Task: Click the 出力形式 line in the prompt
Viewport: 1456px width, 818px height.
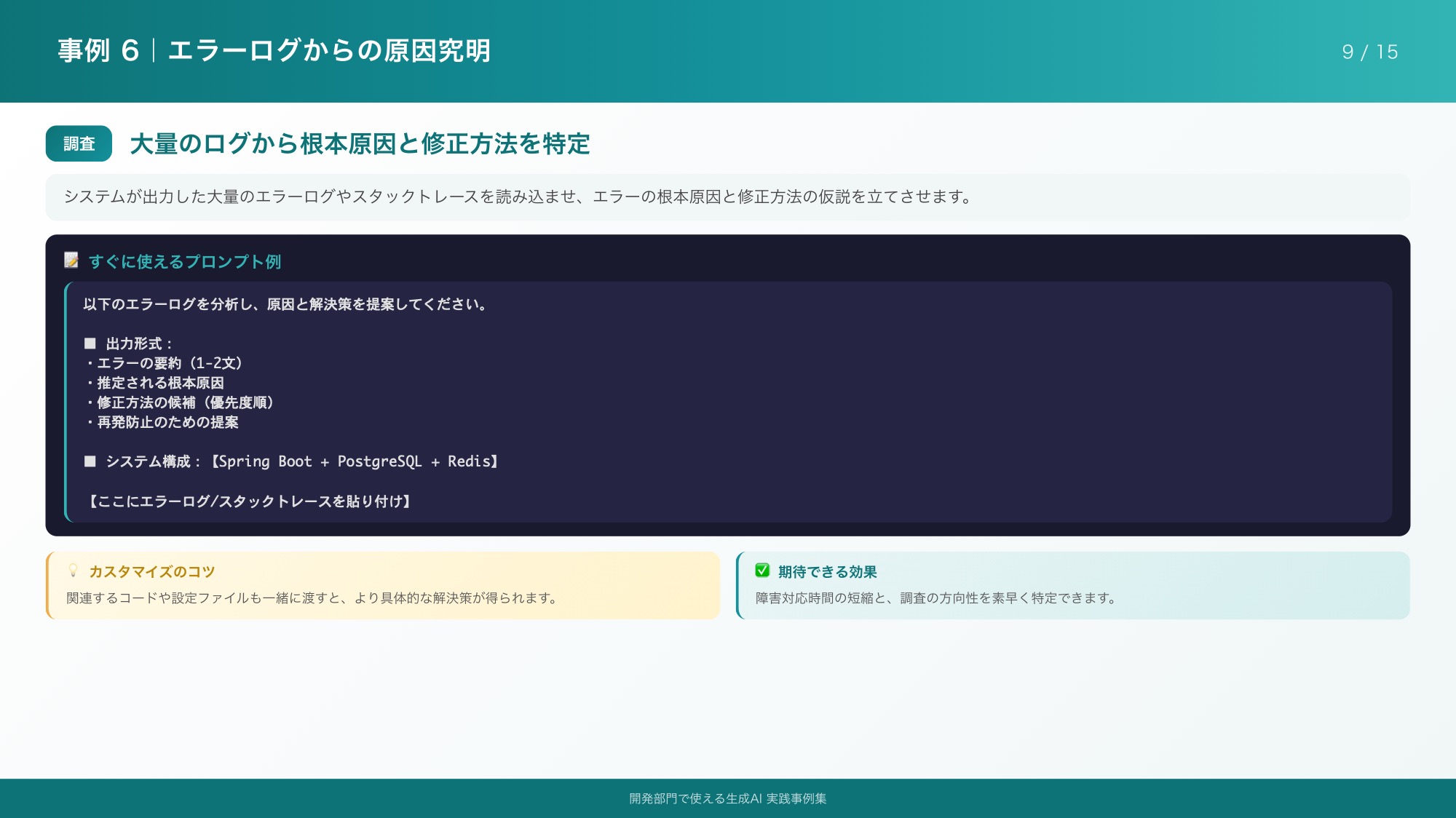Action: coord(128,344)
